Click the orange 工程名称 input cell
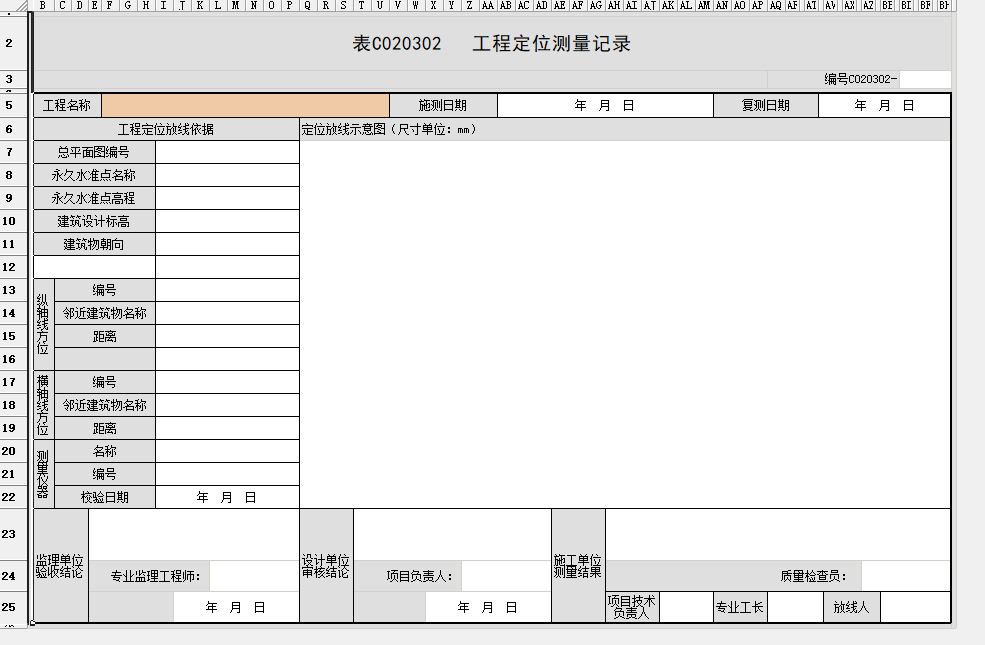The image size is (985, 645). point(245,105)
